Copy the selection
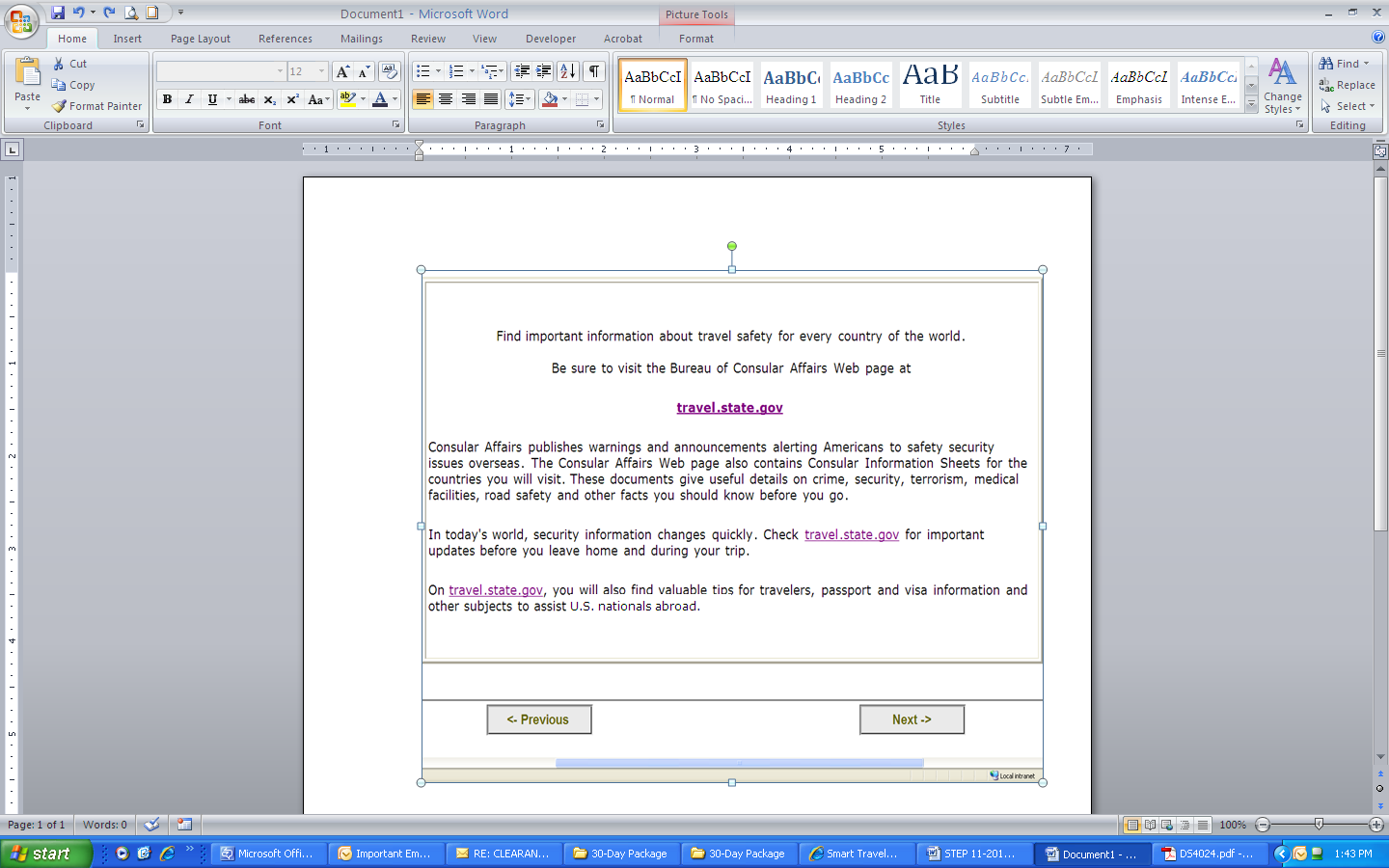Image resolution: width=1389 pixels, height=868 pixels. (x=73, y=85)
